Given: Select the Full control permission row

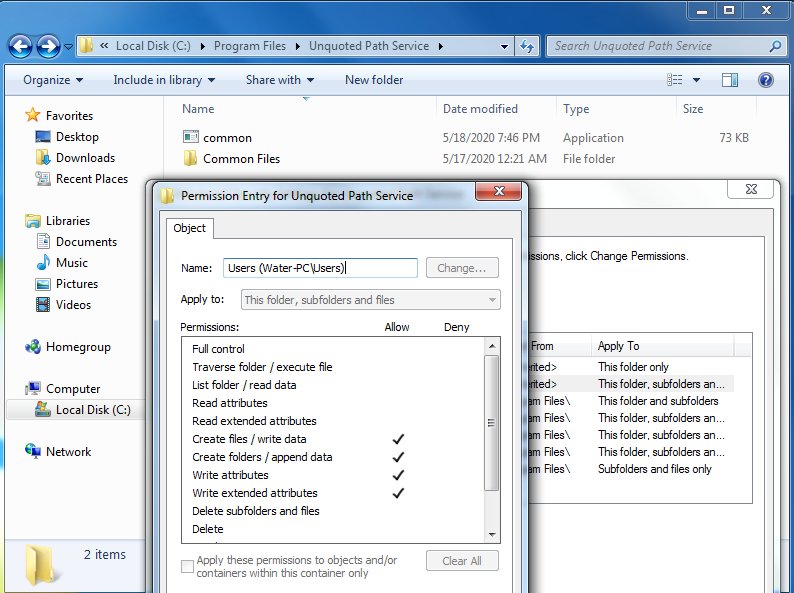Looking at the screenshot, I should coord(333,349).
